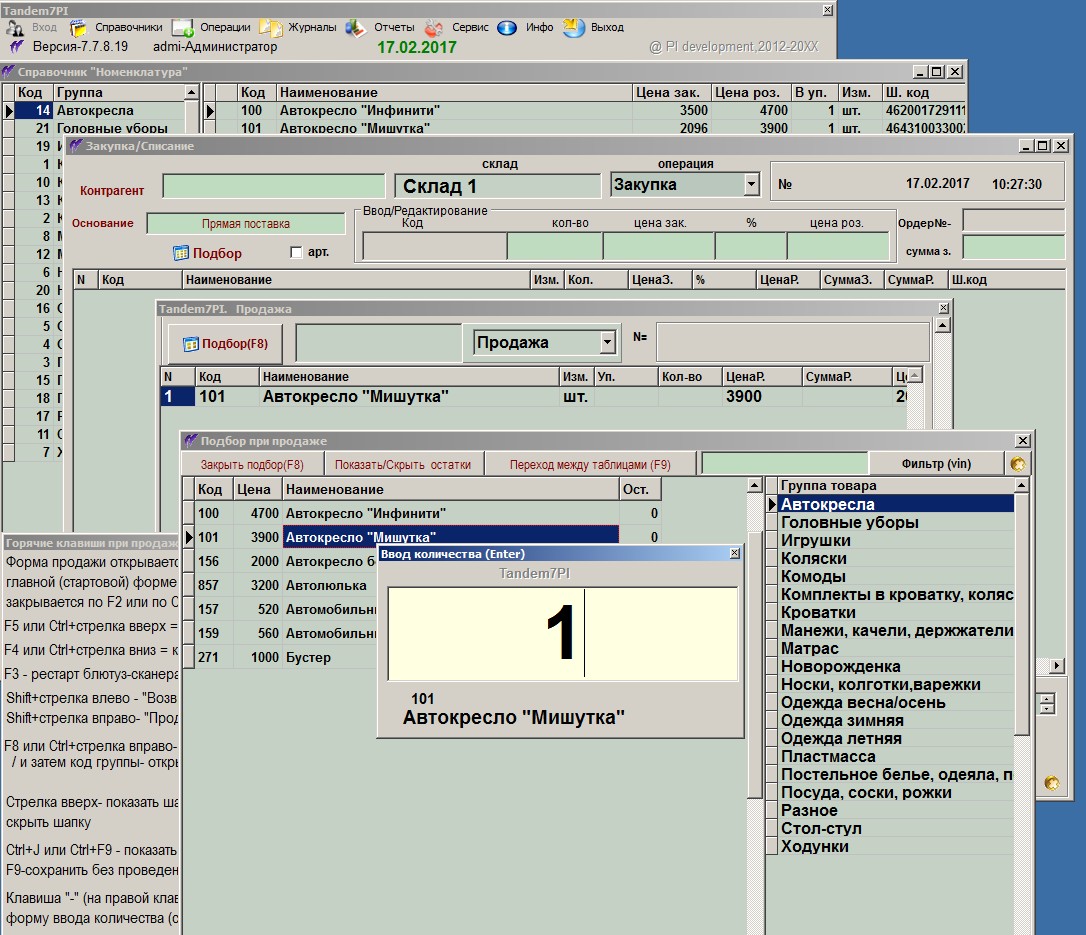Click group row 14 Автокресла in Номенклатура
1086x935 pixels.
click(100, 110)
